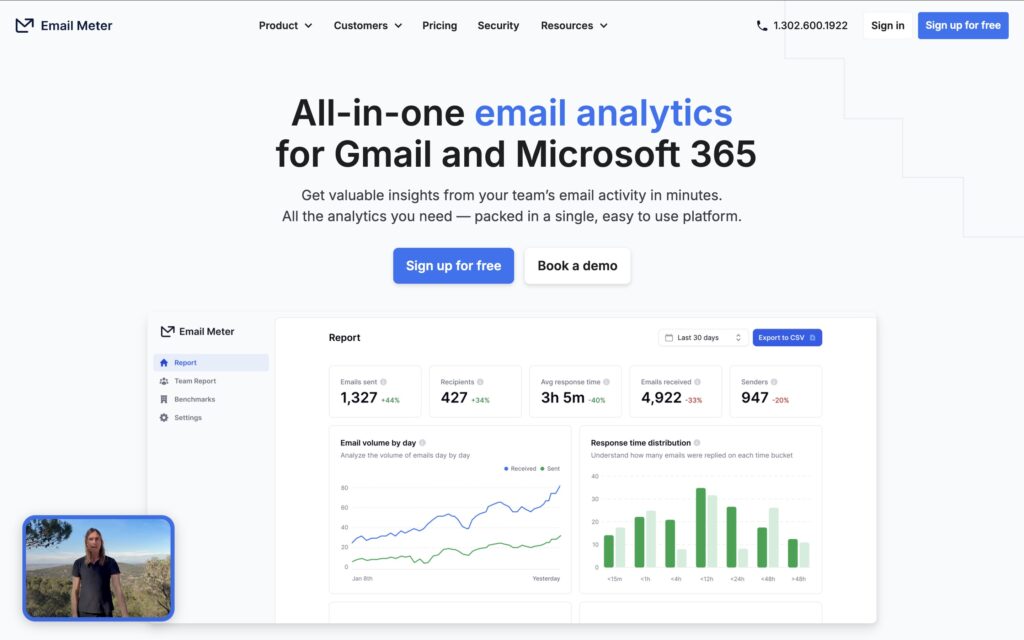Click the green Sent legend dot

(543, 469)
